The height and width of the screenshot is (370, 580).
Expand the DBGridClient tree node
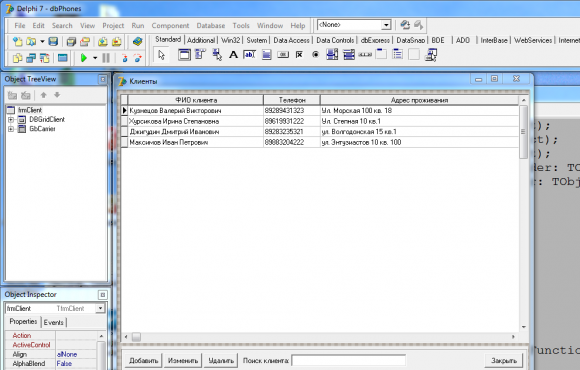coord(11,120)
